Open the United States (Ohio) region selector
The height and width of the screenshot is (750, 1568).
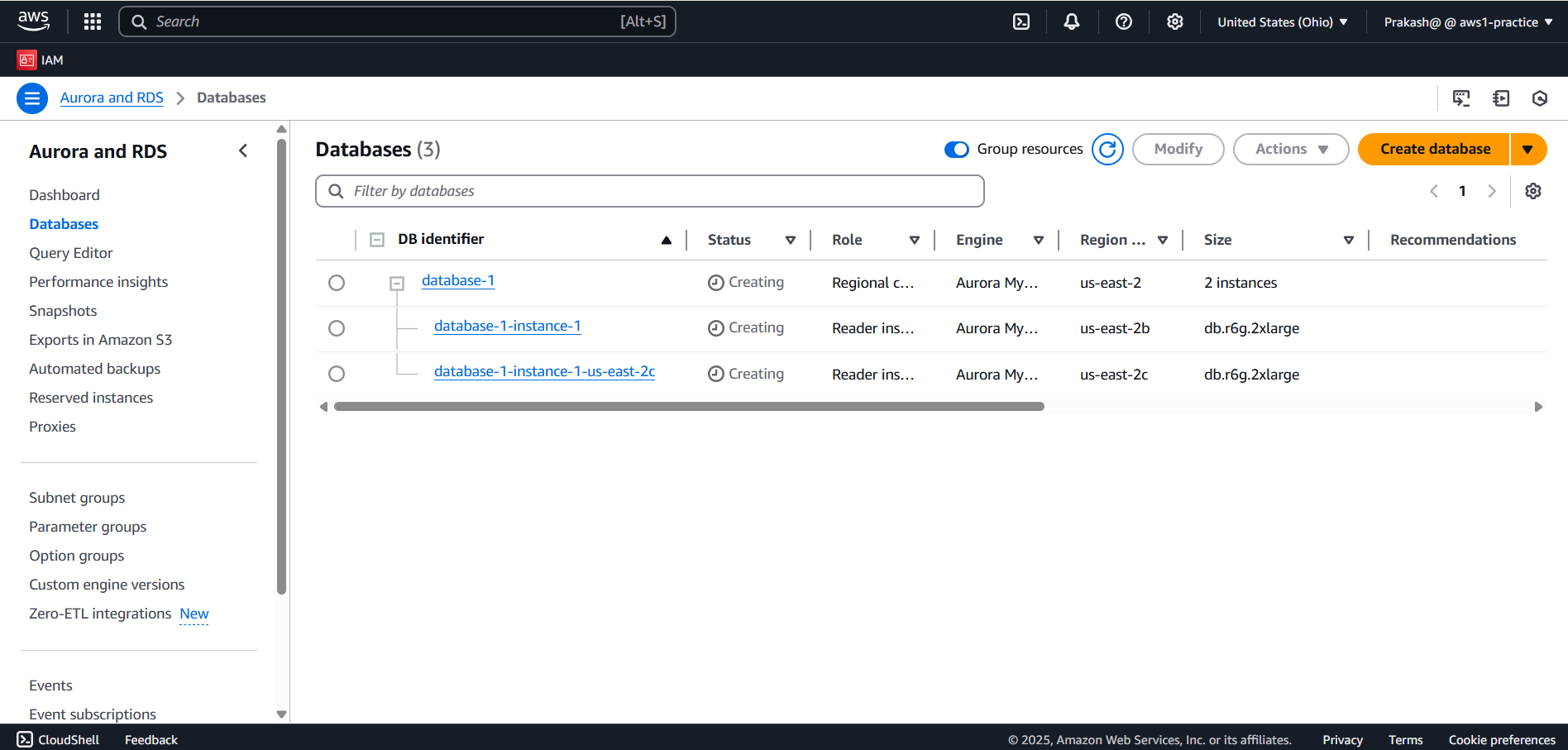pos(1283,22)
